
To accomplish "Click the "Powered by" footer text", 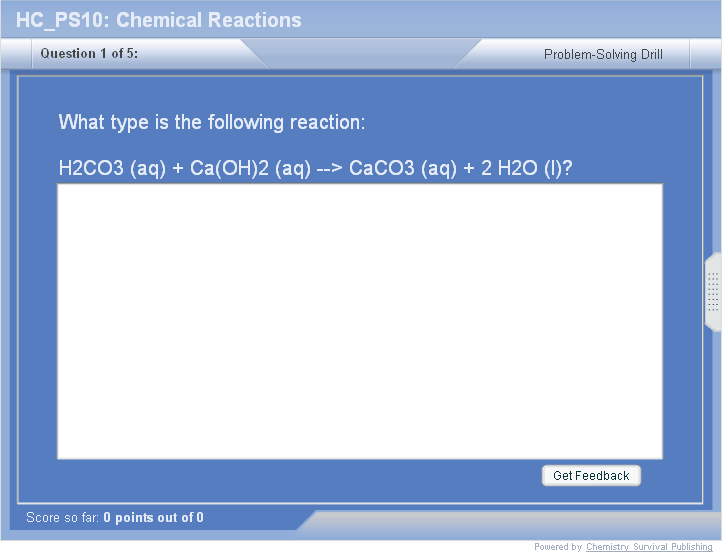I will coord(557,547).
